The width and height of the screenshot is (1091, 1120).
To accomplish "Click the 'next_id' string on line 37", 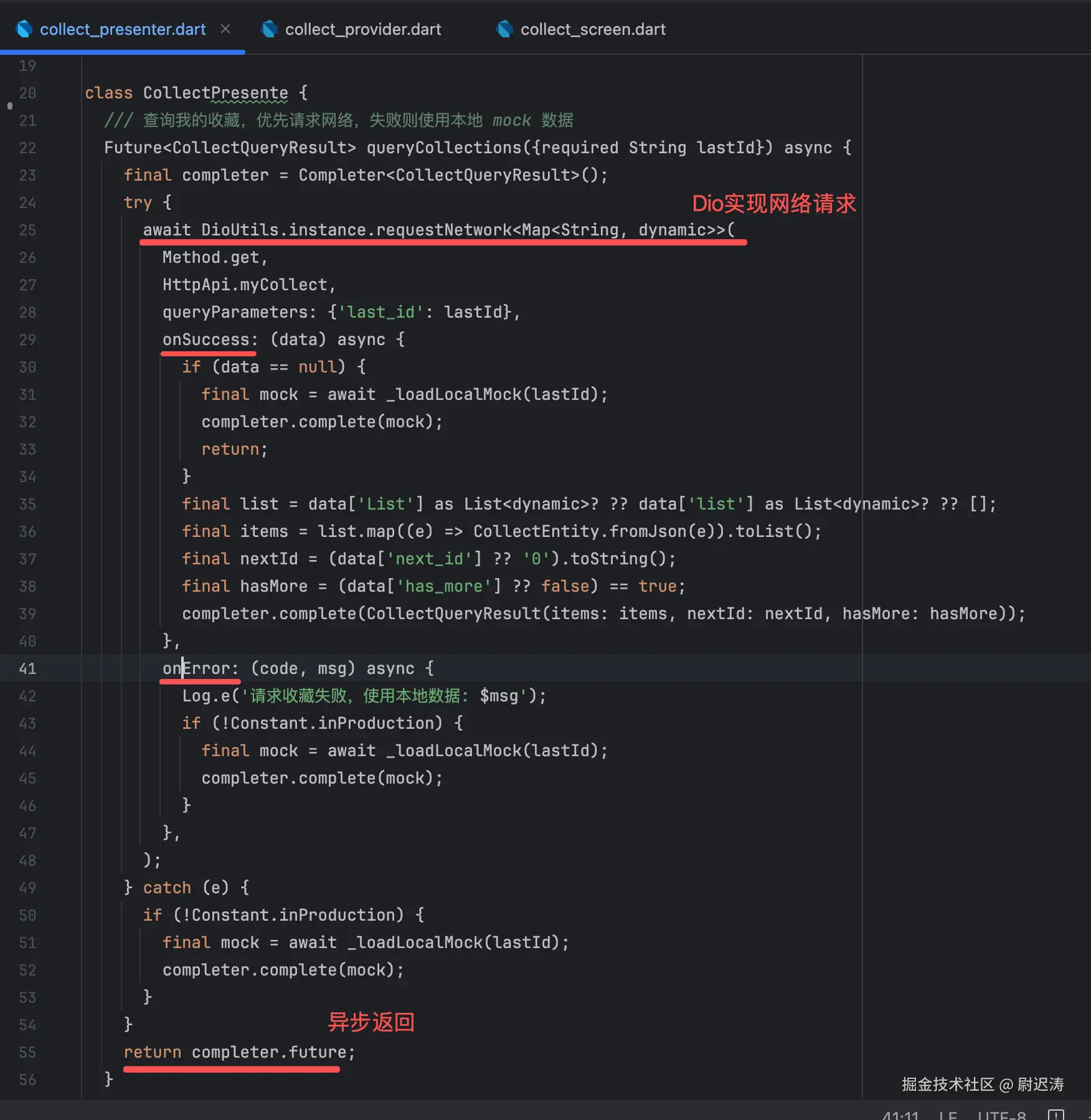I will coord(430,559).
